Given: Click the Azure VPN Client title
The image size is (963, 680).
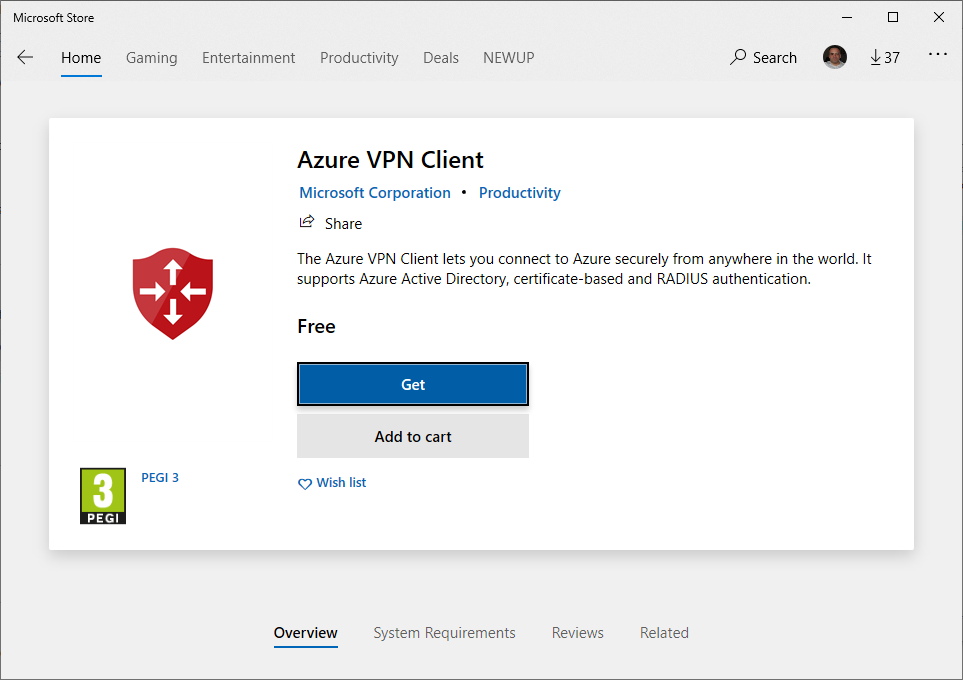Looking at the screenshot, I should pyautogui.click(x=391, y=160).
